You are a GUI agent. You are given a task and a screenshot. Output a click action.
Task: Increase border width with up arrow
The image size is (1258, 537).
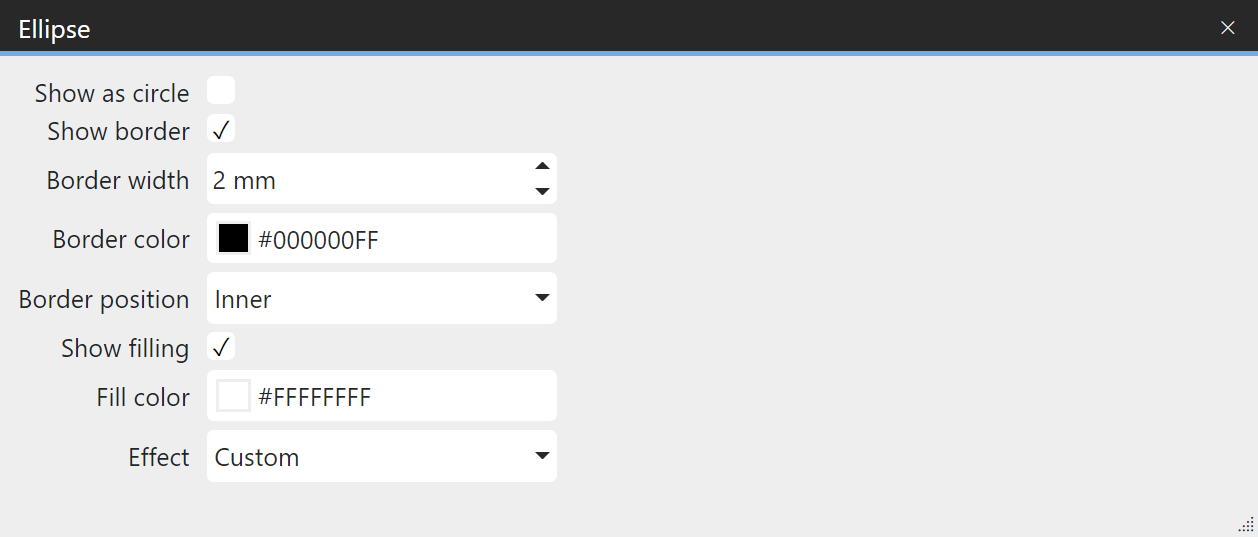click(542, 167)
